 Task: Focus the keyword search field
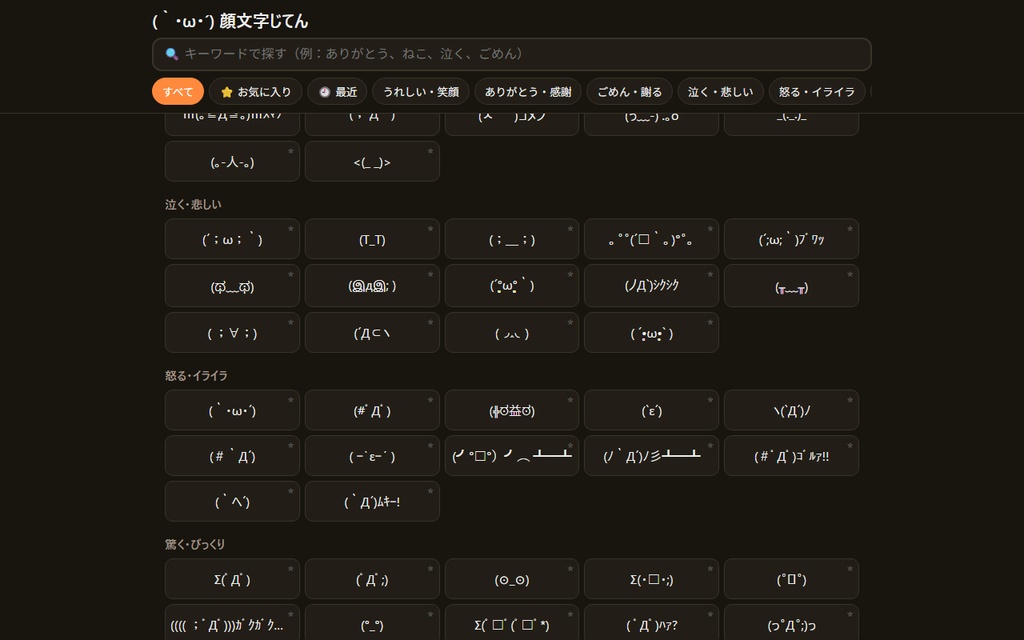tap(511, 54)
